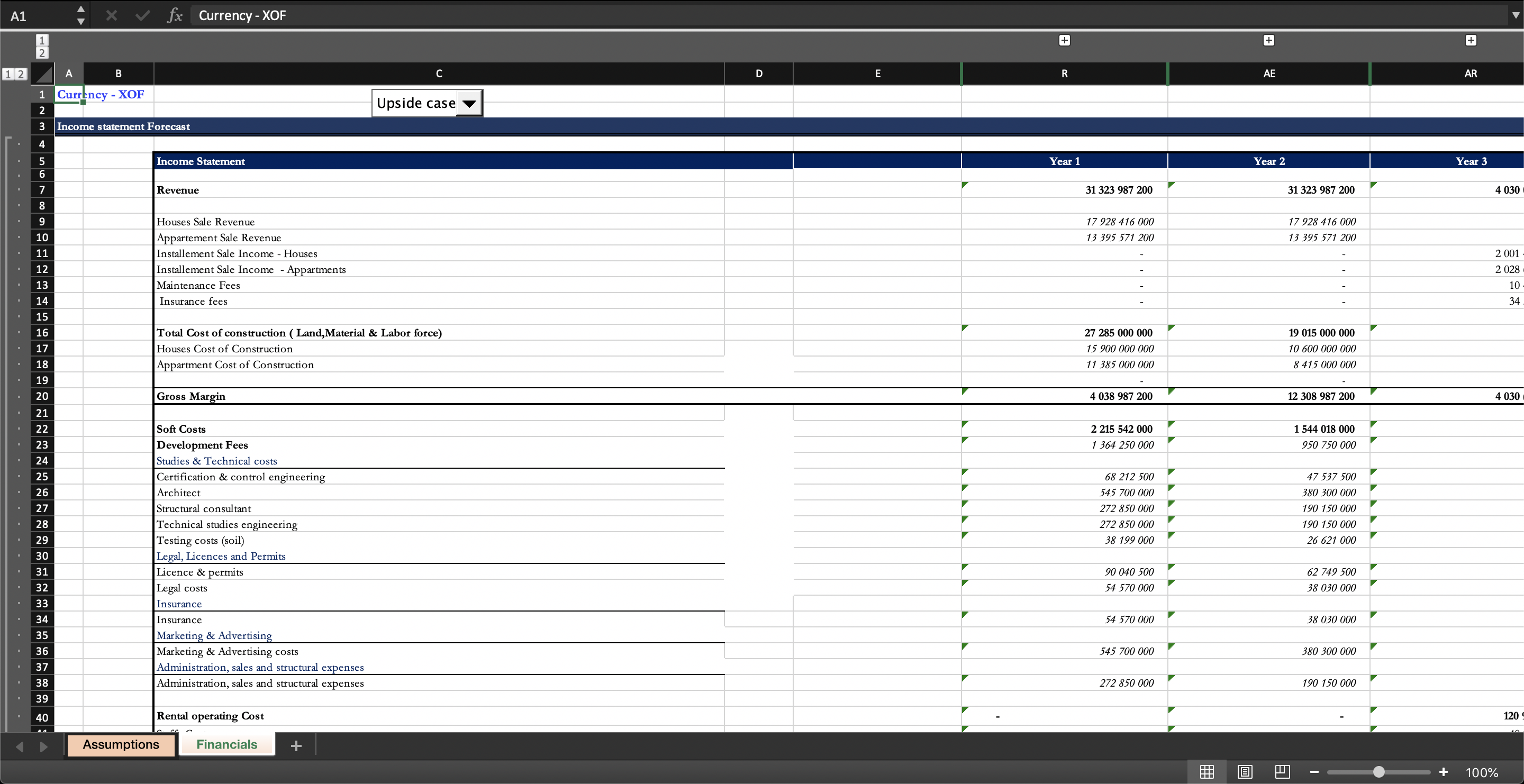Screen dimensions: 1524x784
Task: Click row outline level 2 button
Action: click(x=21, y=74)
